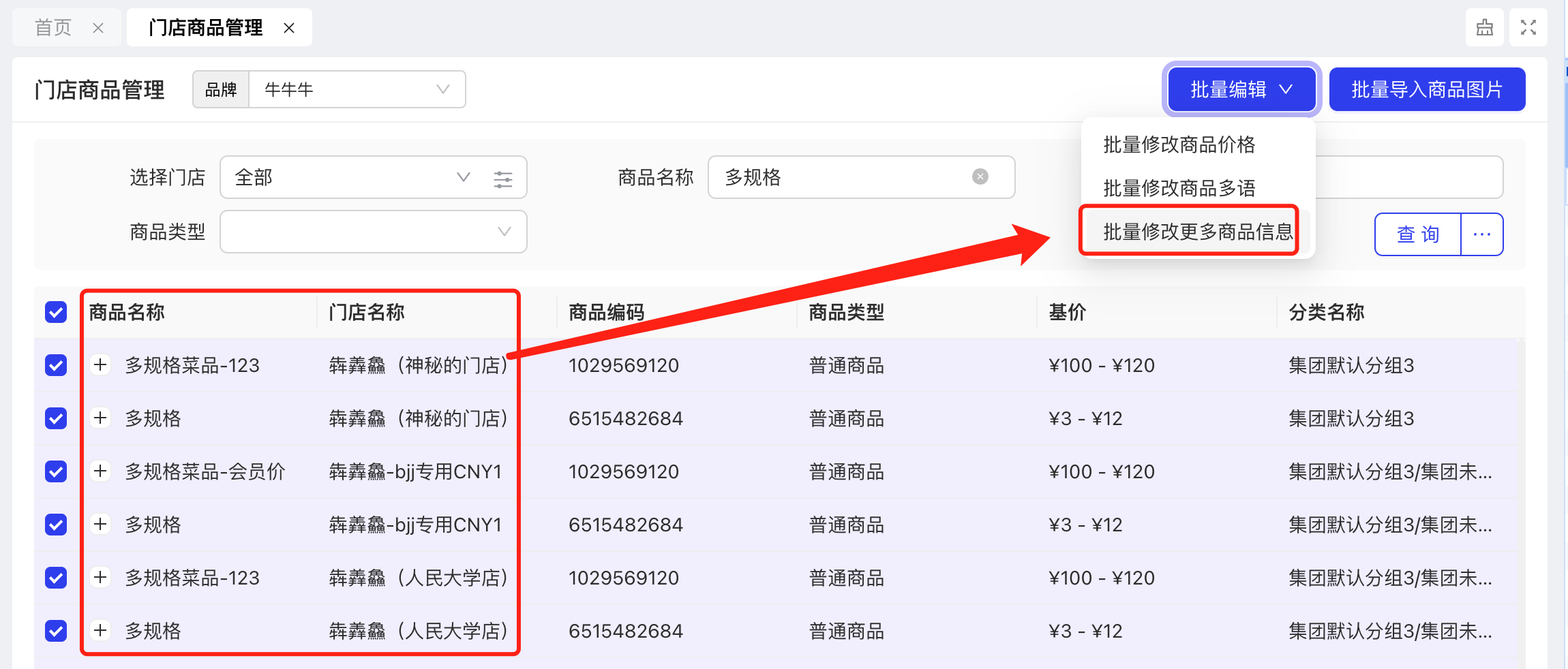Open the more options ellipsis next to 查询
The width and height of the screenshot is (1568, 669).
click(1482, 234)
